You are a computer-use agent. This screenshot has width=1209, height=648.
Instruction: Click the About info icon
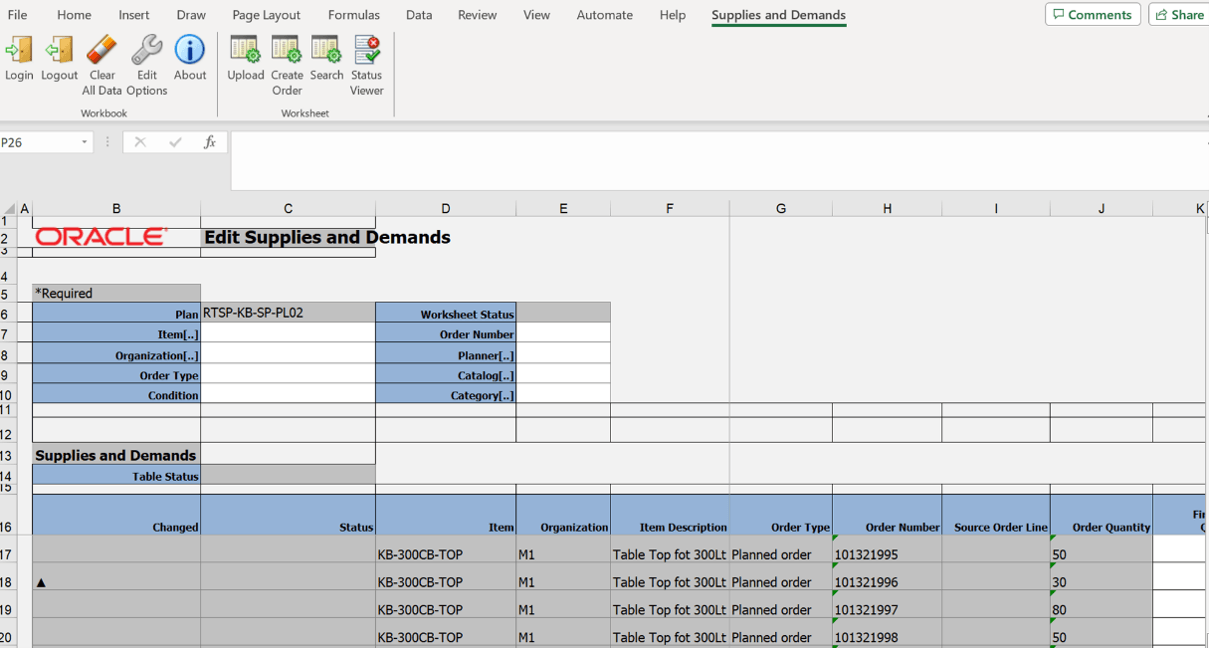pos(190,50)
